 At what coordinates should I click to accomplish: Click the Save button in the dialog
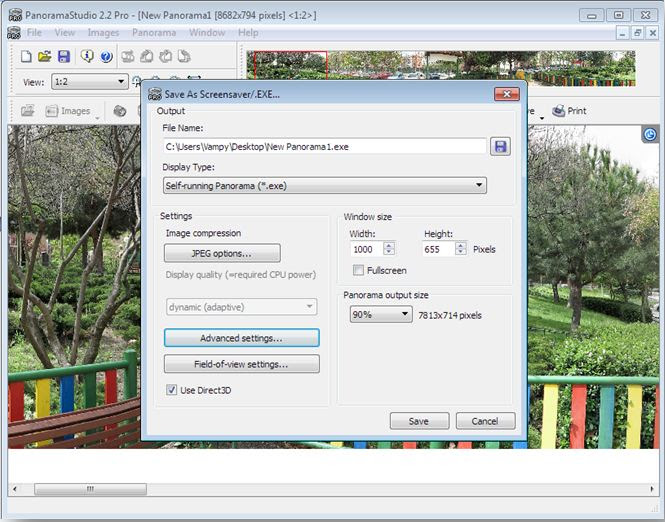coord(419,421)
